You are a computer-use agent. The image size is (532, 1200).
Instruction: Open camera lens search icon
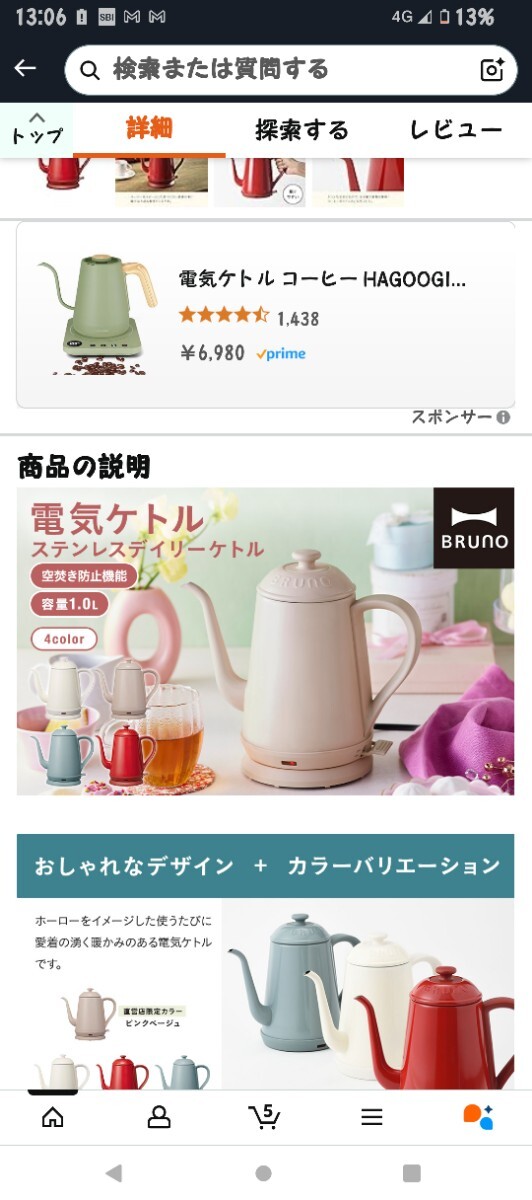(492, 69)
